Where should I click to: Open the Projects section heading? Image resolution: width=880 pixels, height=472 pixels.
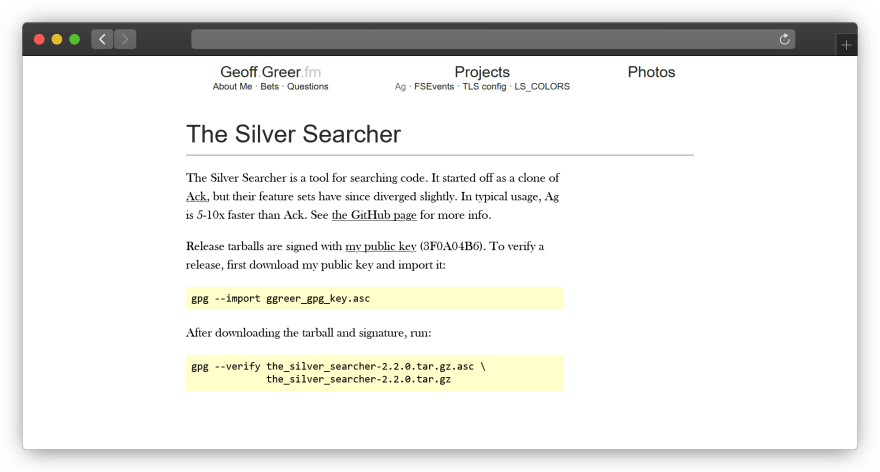pos(482,72)
